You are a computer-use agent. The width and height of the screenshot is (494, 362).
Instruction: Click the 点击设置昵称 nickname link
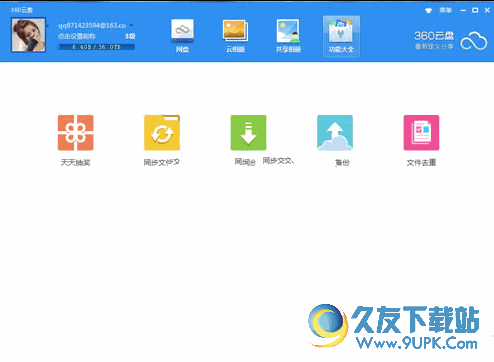(77, 36)
